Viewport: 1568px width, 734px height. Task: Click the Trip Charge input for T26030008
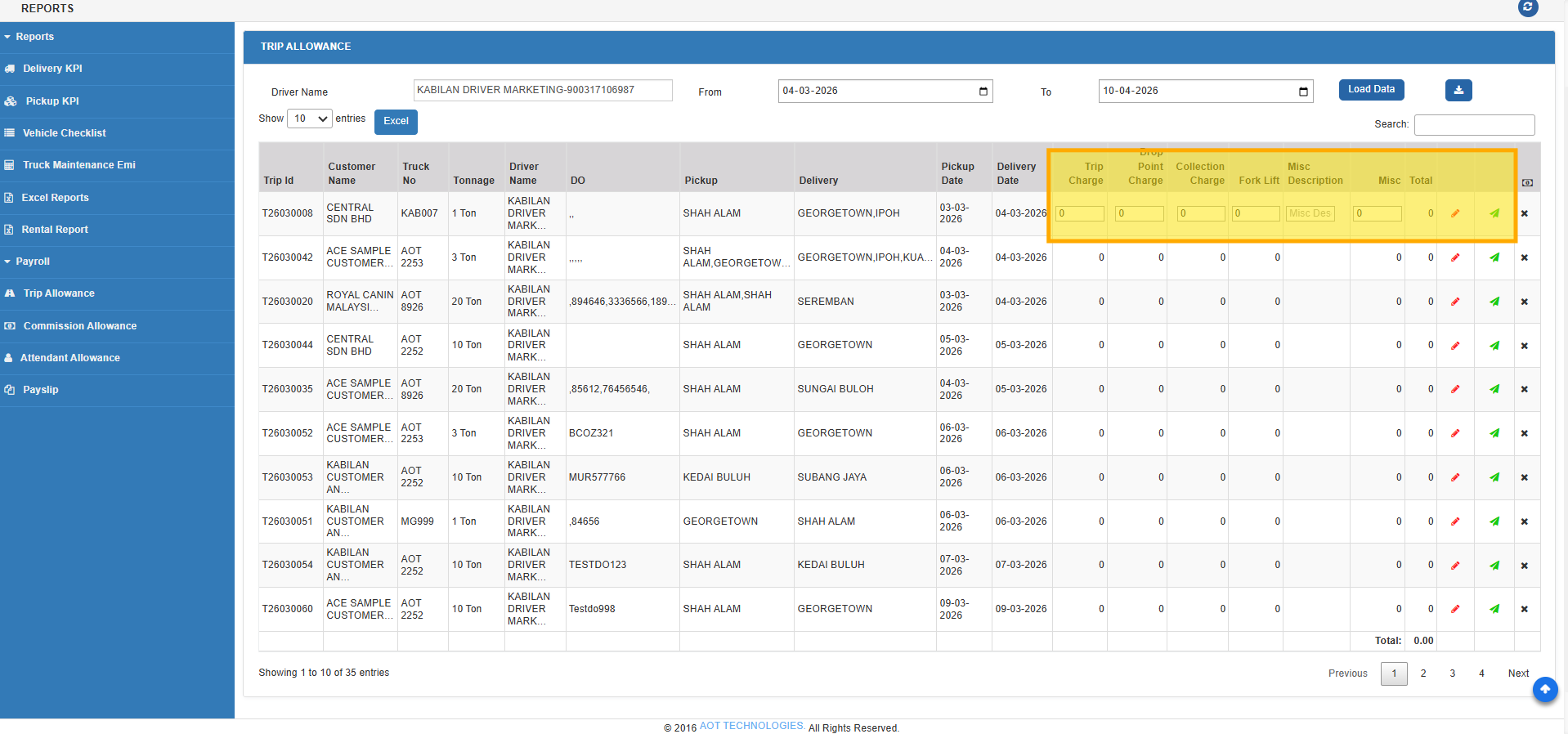point(1080,213)
